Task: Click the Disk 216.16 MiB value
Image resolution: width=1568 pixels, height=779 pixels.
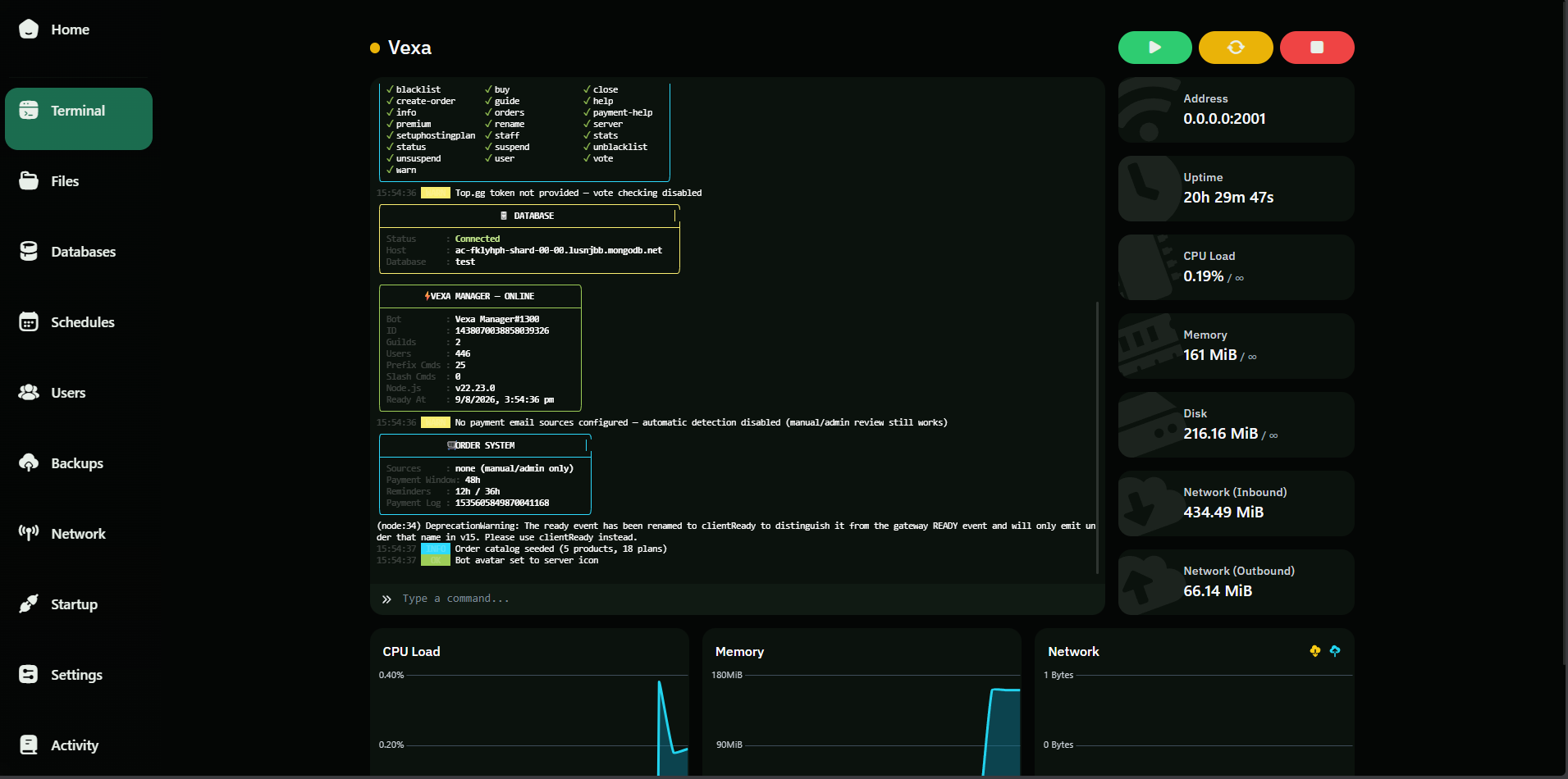Action: [x=1221, y=434]
